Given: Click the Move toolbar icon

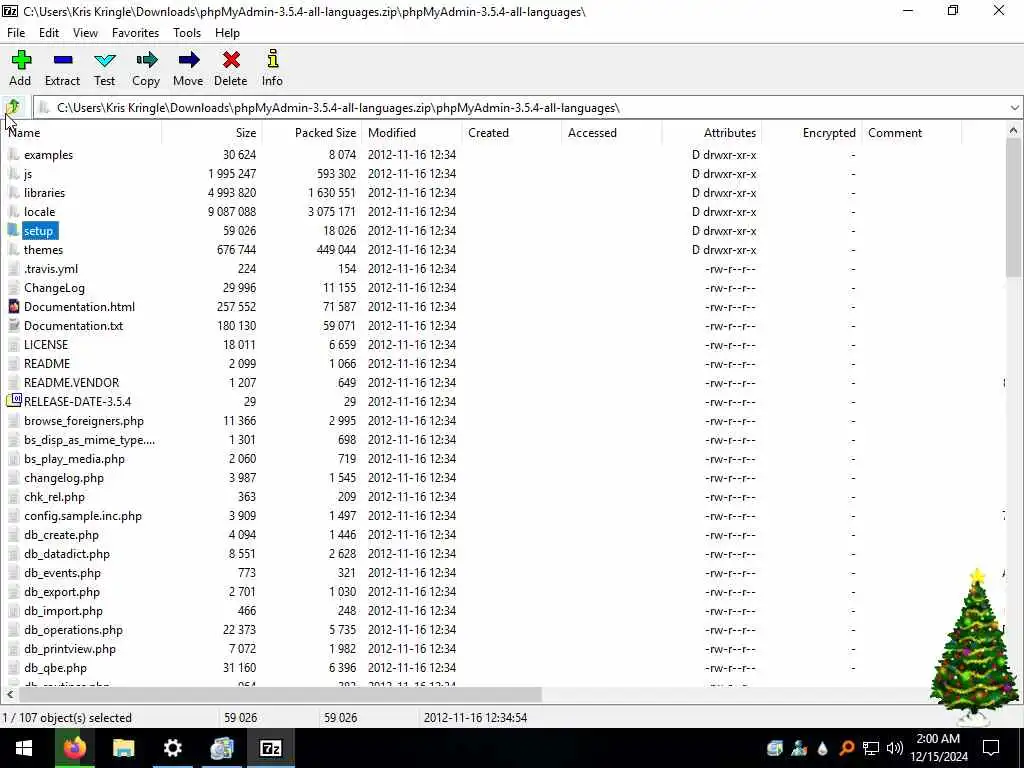Looking at the screenshot, I should pyautogui.click(x=188, y=60).
